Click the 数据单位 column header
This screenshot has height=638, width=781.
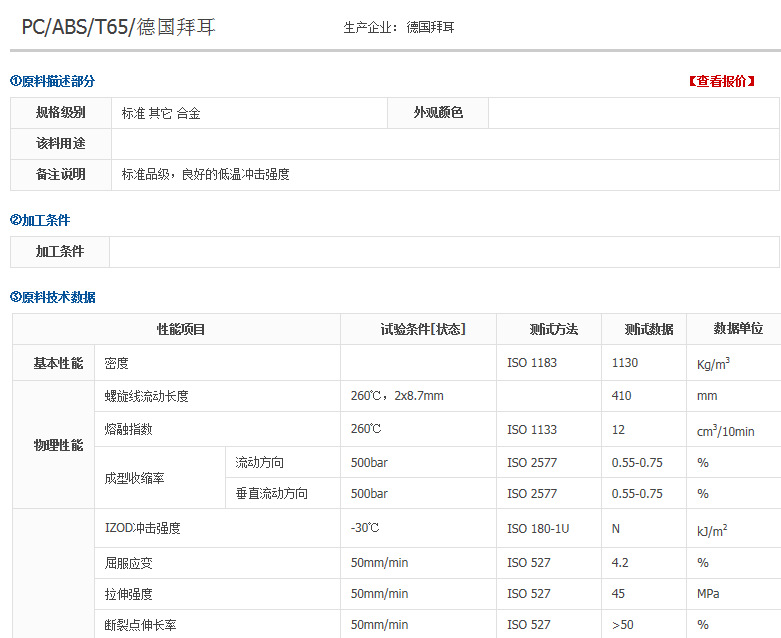pos(738,329)
